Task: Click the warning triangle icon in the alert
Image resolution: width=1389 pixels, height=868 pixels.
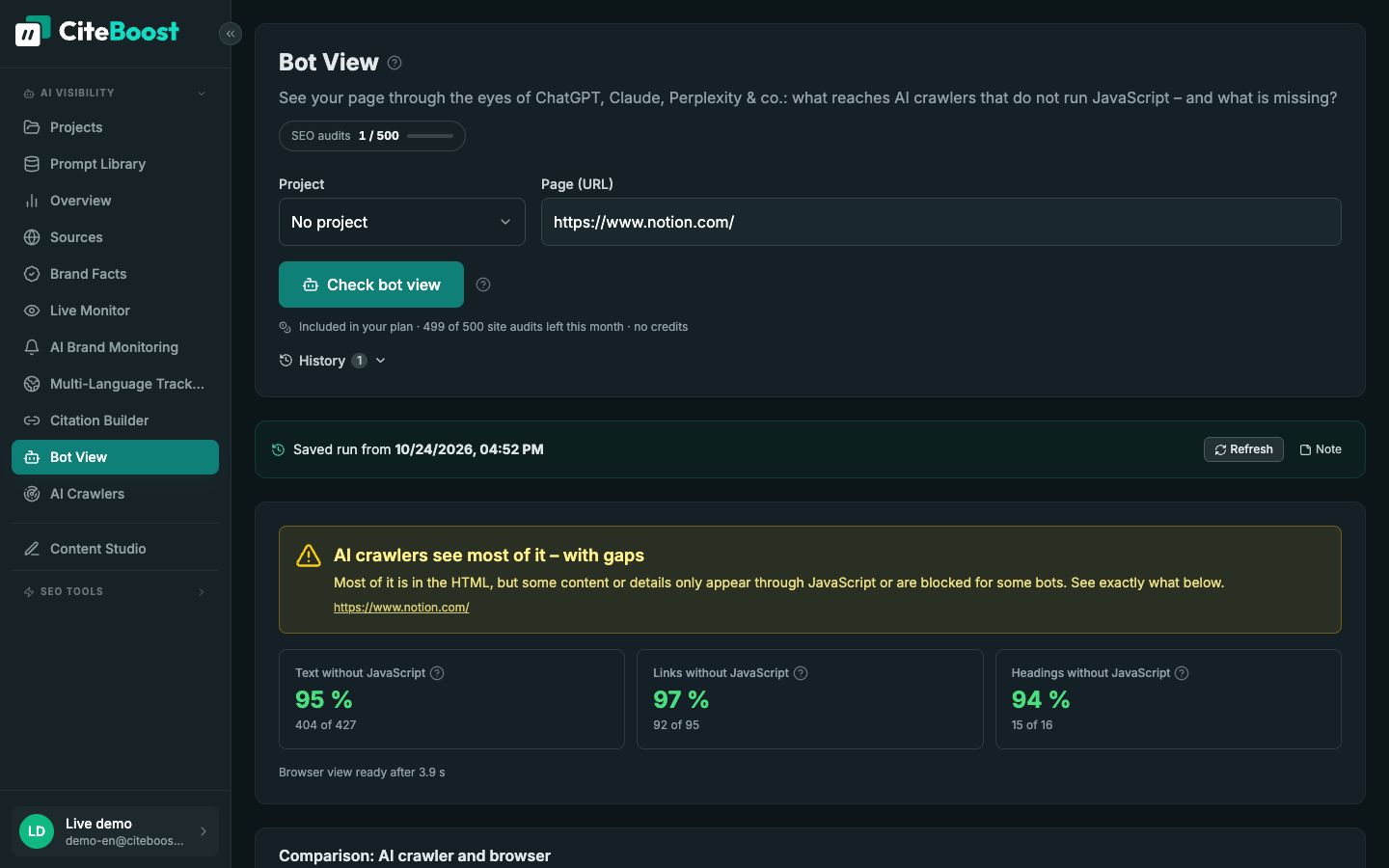Action: point(309,556)
